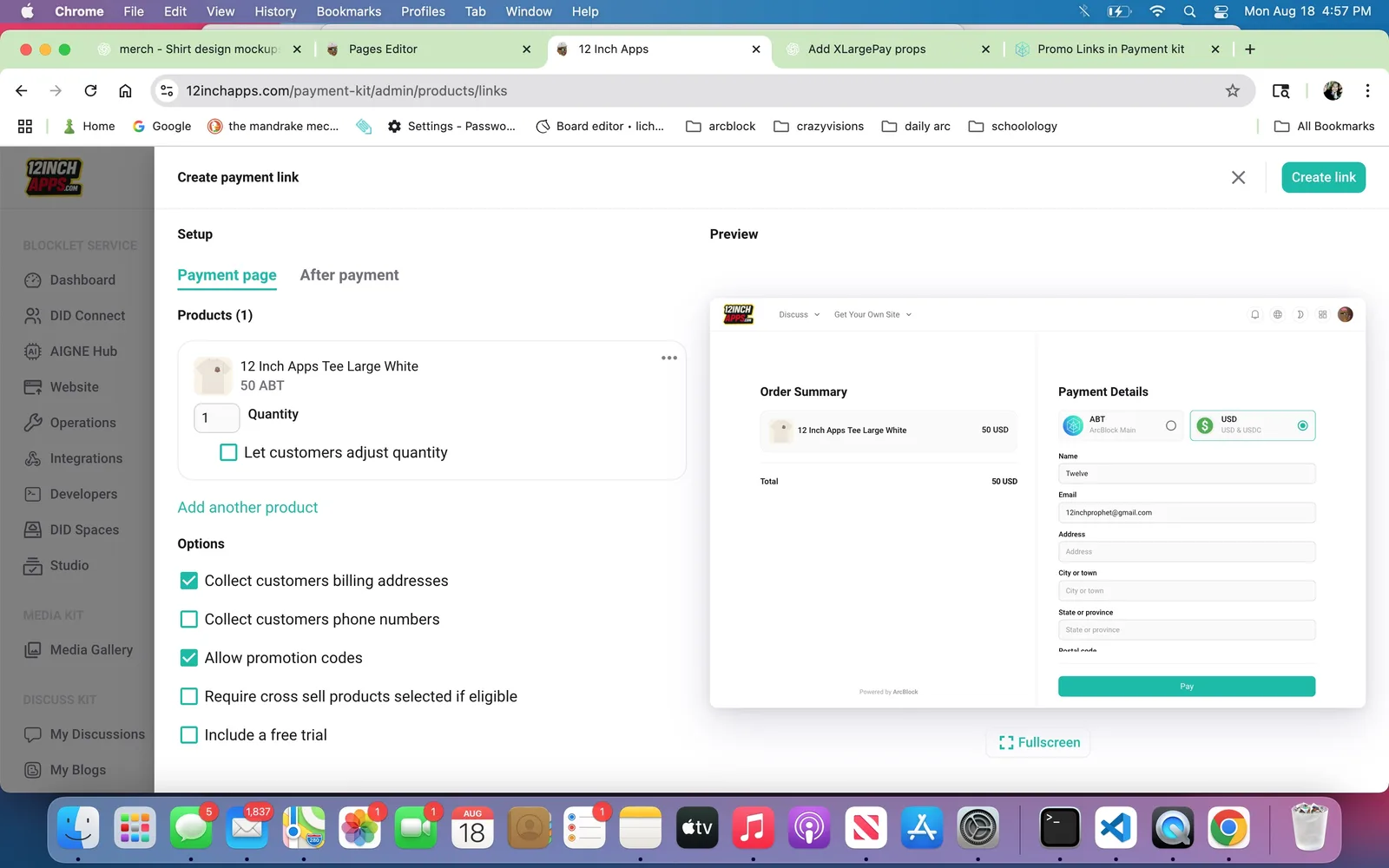Viewport: 1389px width, 868px height.
Task: Open the Profiles menu in the menu bar
Action: coord(423,11)
